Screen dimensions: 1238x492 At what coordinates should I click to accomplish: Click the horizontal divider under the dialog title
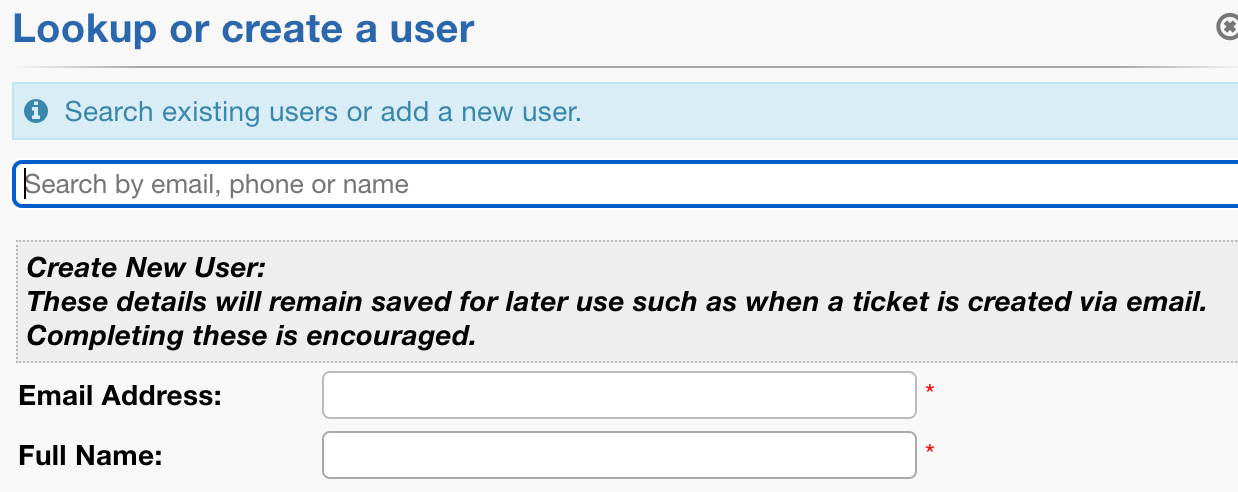620,68
